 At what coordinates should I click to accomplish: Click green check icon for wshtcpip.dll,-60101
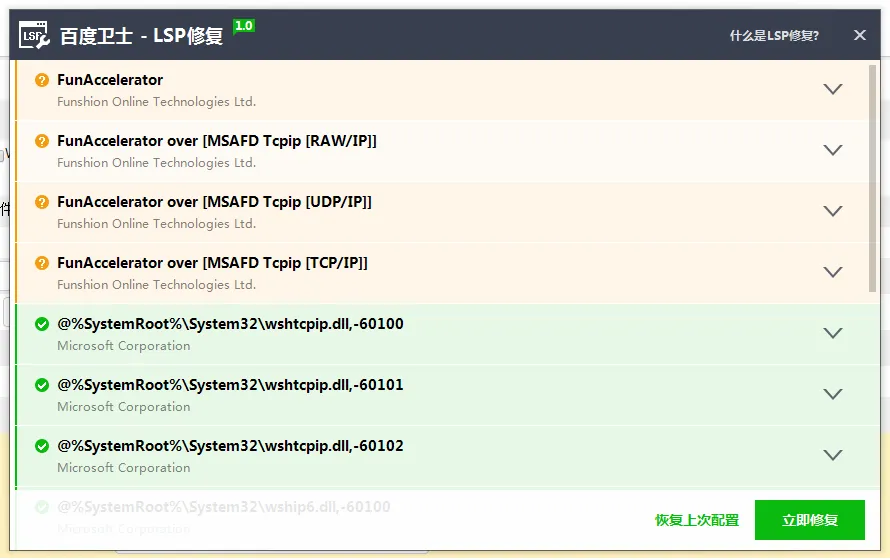pos(42,385)
